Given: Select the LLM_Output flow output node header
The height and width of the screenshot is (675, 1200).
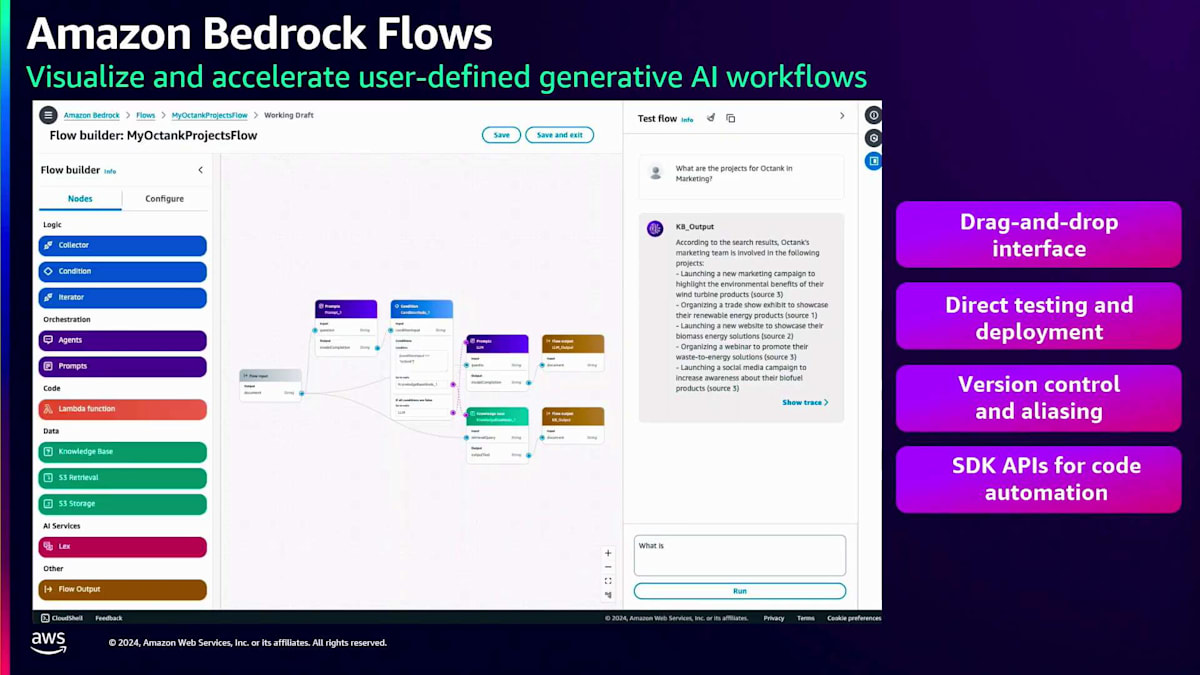Looking at the screenshot, I should point(573,344).
